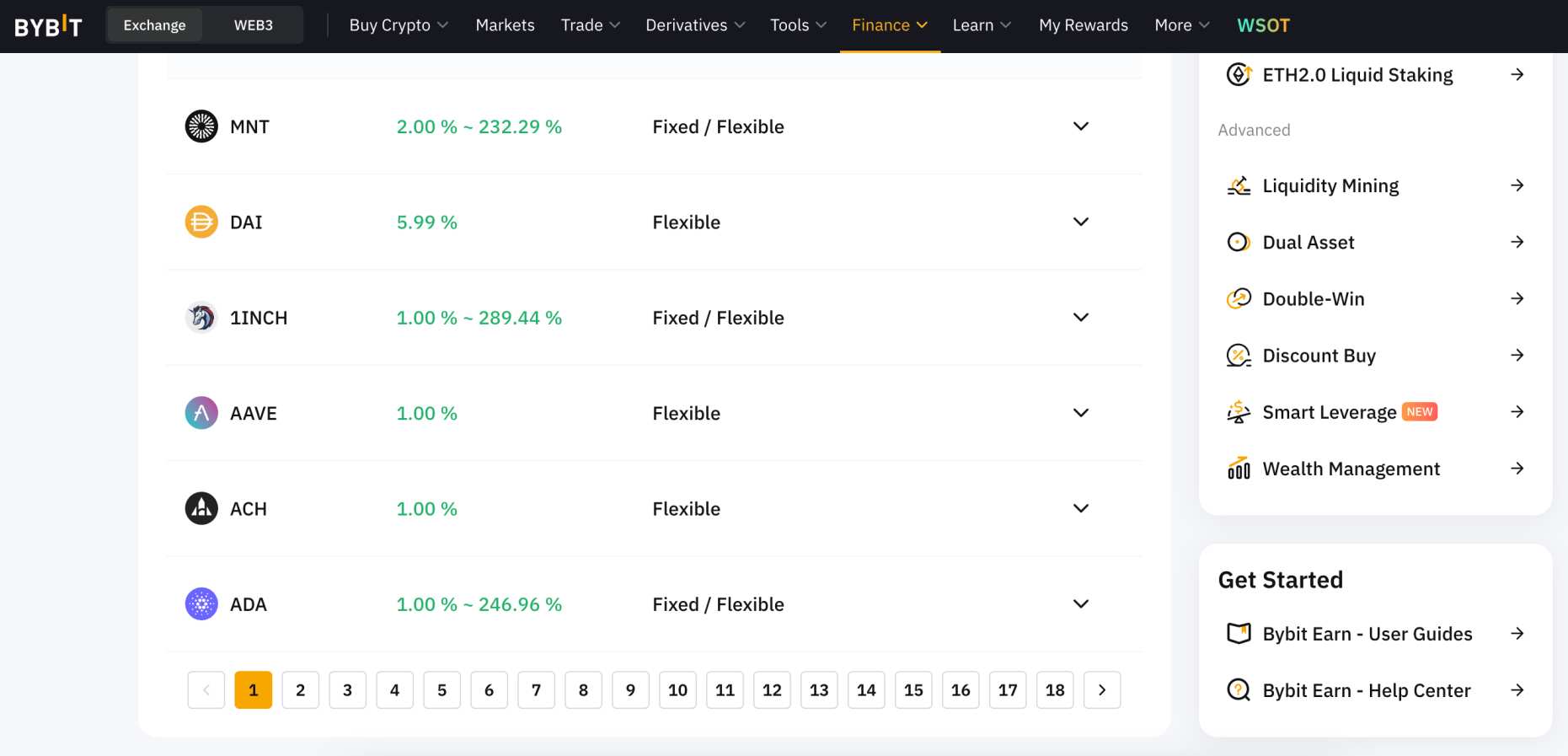The image size is (1568, 756).
Task: Click the Bybit Earn User Guides book icon
Action: (1239, 633)
